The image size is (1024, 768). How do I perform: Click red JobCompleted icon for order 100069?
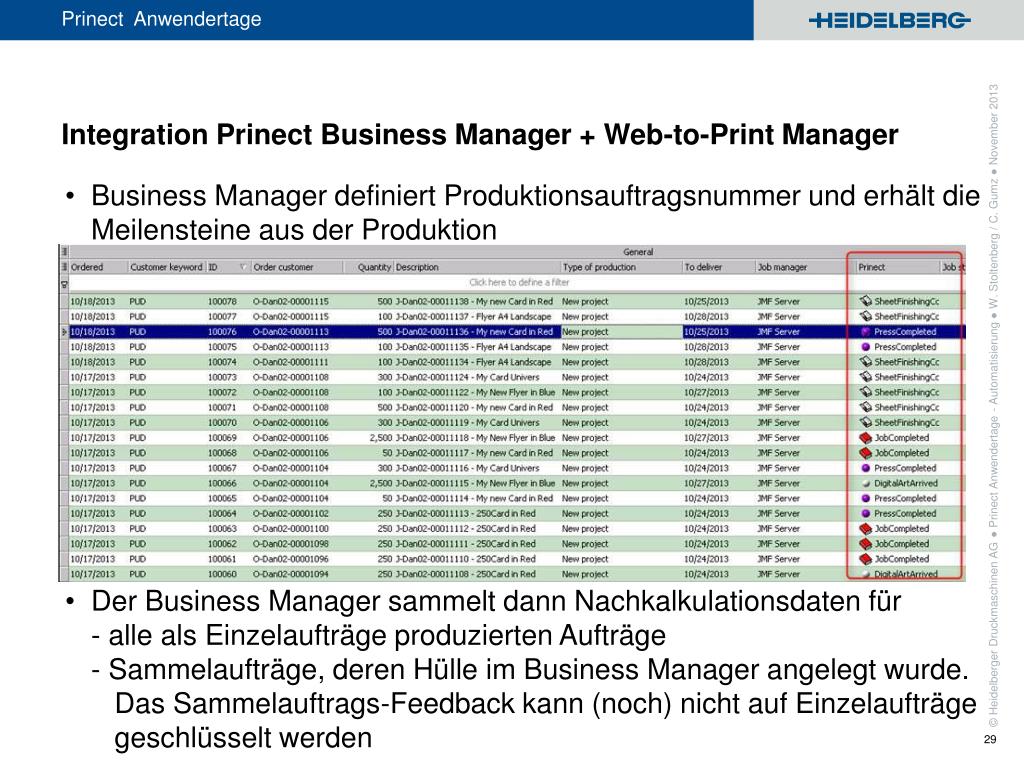click(865, 438)
